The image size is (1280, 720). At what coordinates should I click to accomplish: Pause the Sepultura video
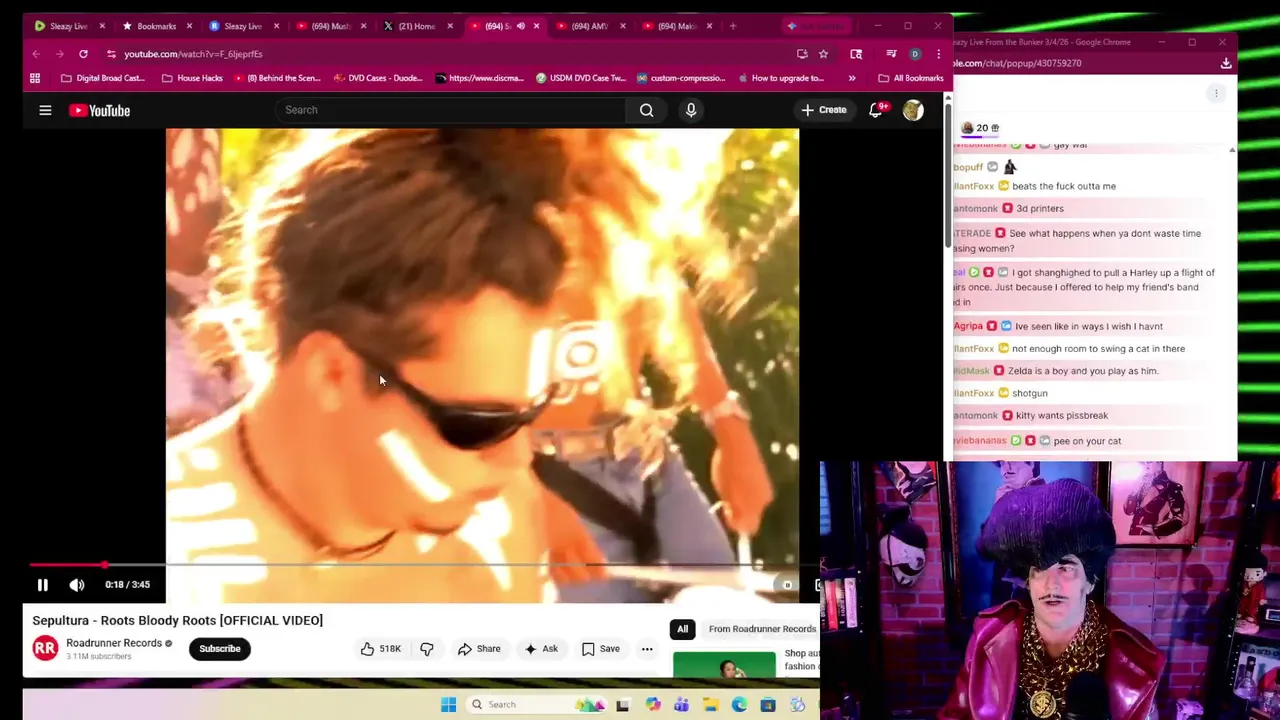[42, 585]
